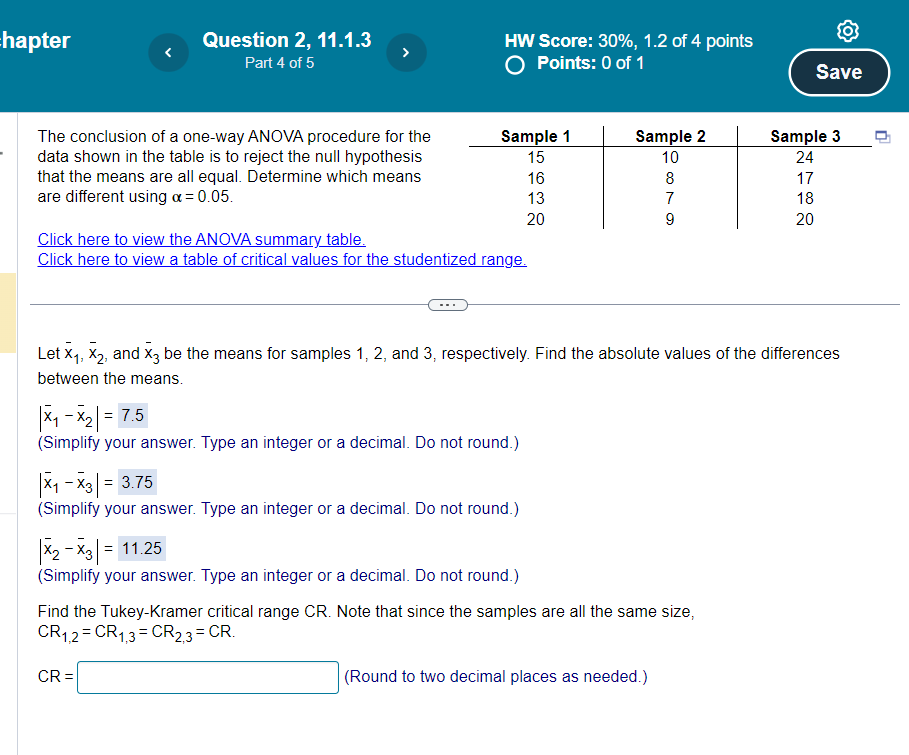
Task: Click the Question 2, 11.1.3 header
Action: [x=287, y=40]
